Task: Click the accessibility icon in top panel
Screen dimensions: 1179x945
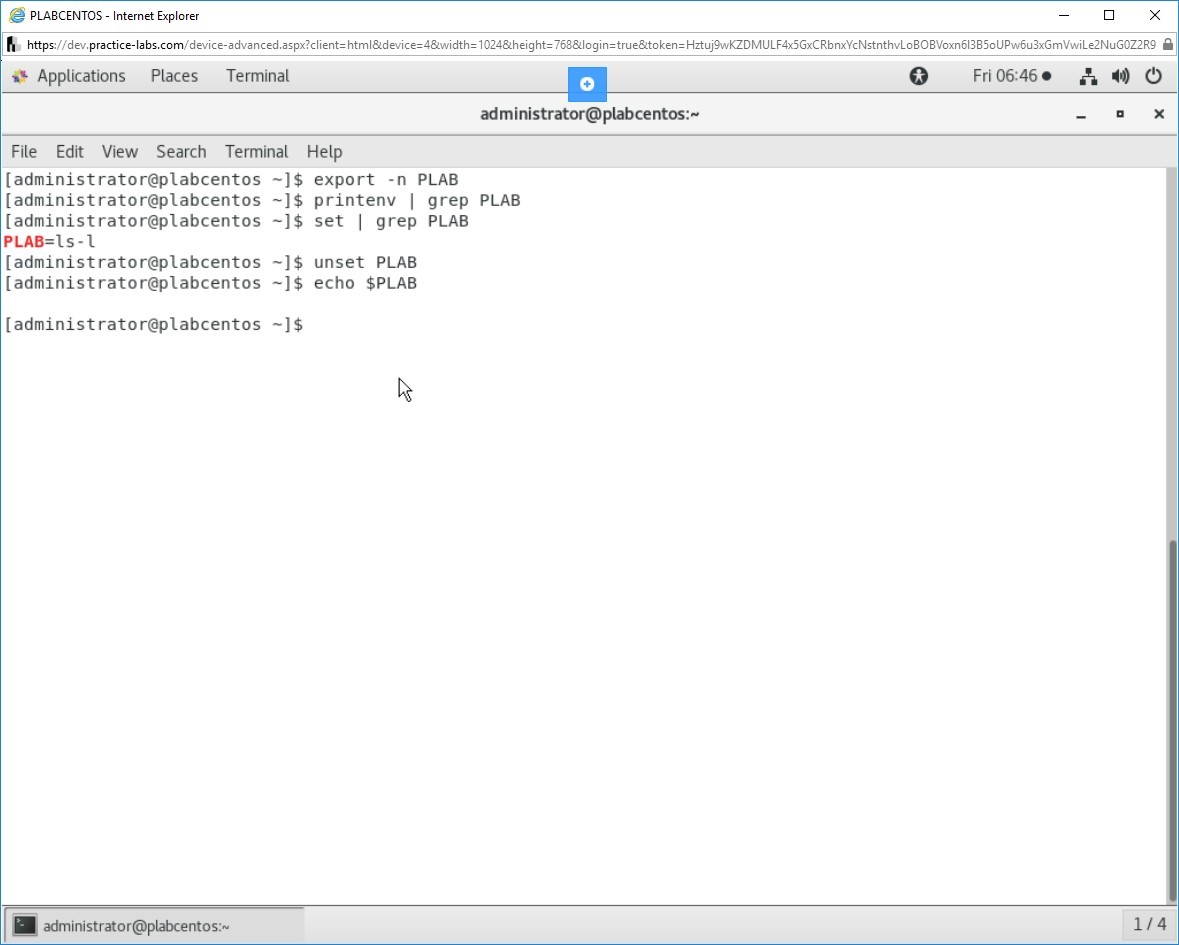Action: (x=918, y=76)
